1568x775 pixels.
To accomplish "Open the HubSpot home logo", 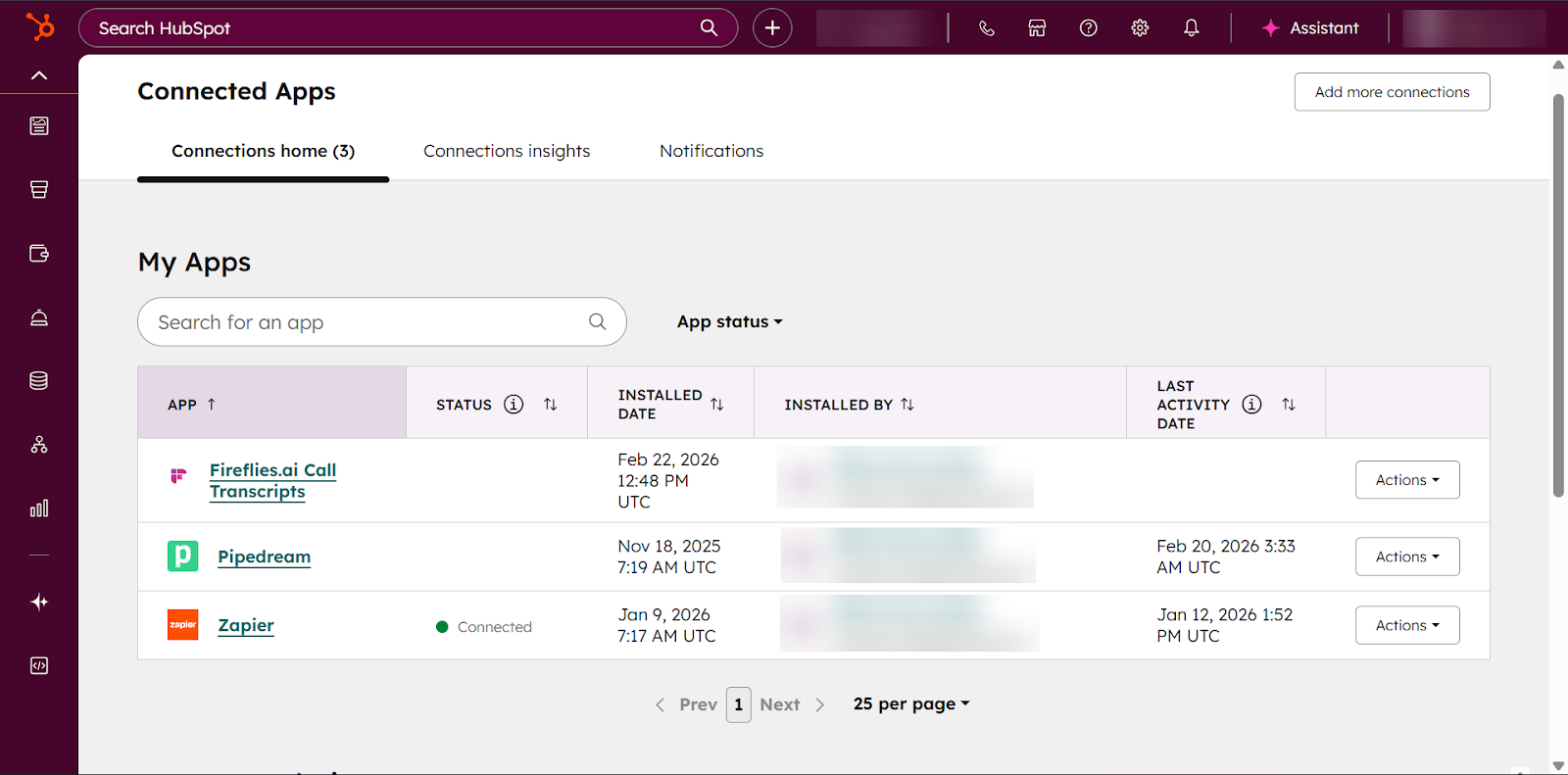I will tap(39, 26).
